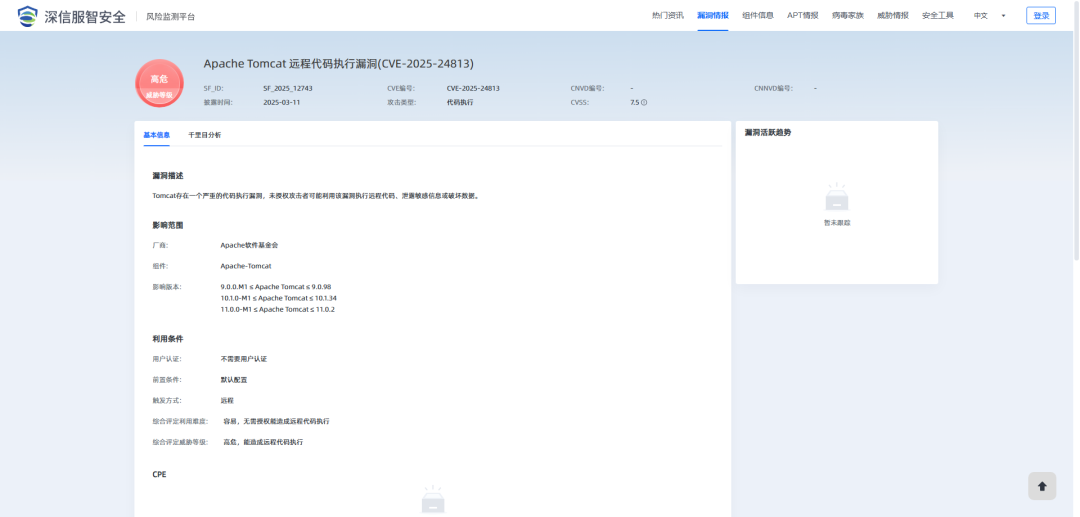Select the text 容易，无需授权能造成远程代码执行

click(x=276, y=421)
